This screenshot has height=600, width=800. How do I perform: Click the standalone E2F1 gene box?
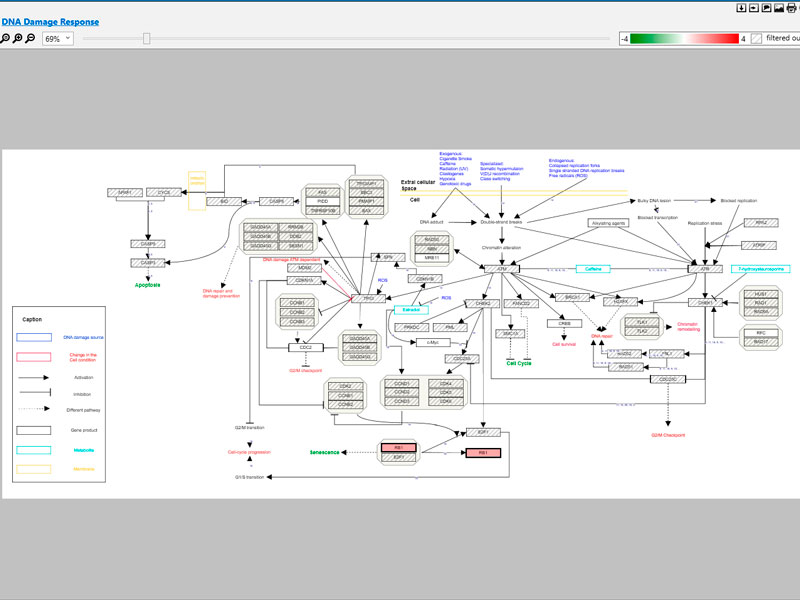(483, 432)
